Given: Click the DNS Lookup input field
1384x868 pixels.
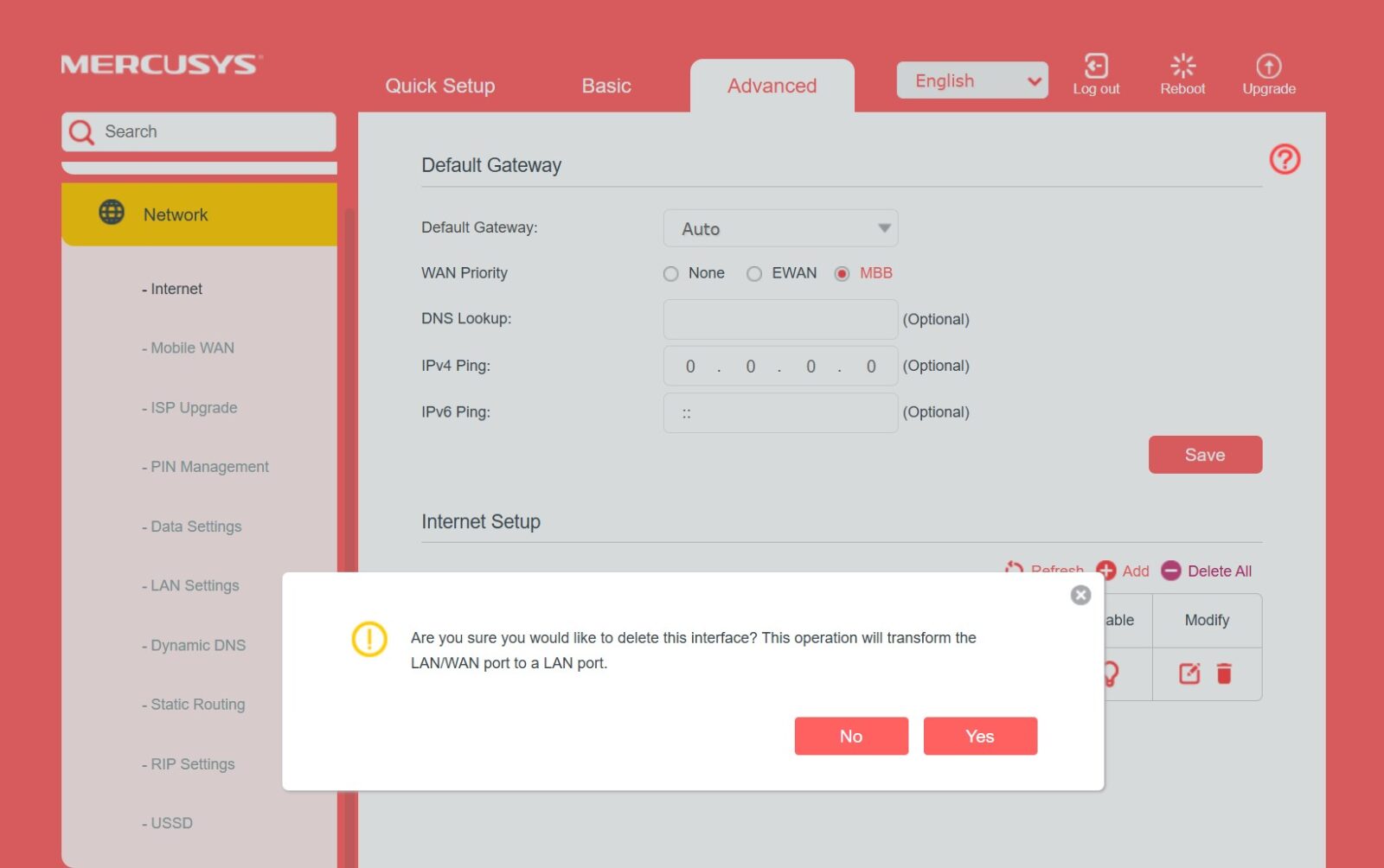Looking at the screenshot, I should point(779,319).
